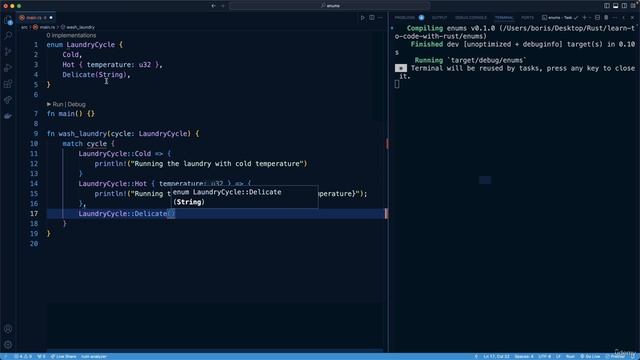Image resolution: width=640 pixels, height=360 pixels.
Task: Create a new terminal with the plus icon
Action: [584, 18]
